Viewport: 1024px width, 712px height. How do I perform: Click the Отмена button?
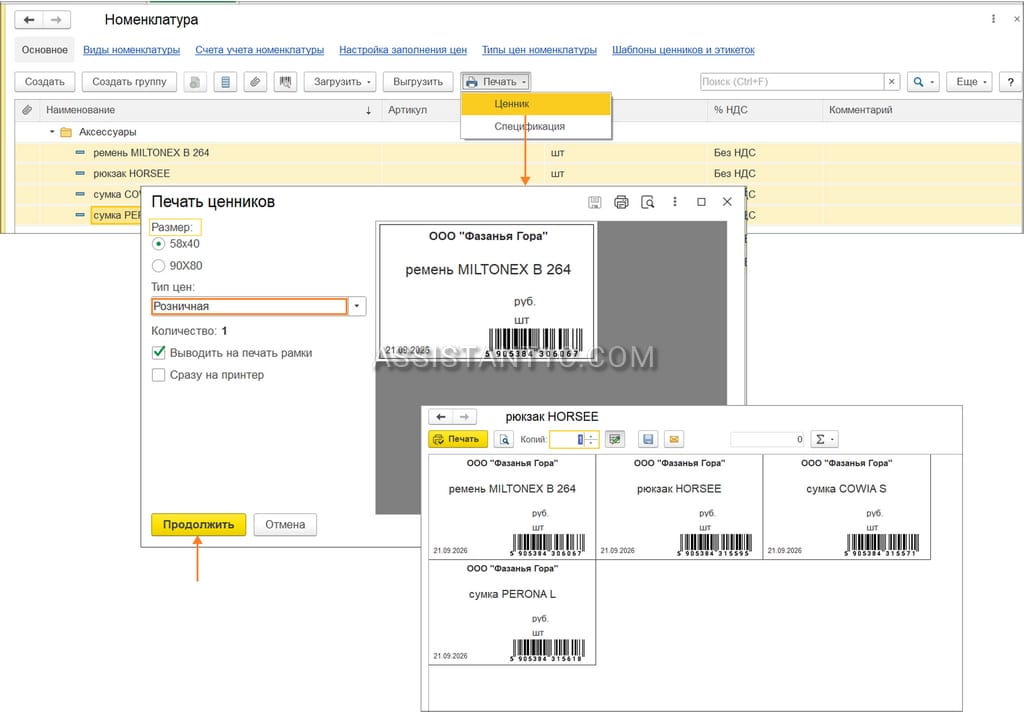tap(285, 525)
